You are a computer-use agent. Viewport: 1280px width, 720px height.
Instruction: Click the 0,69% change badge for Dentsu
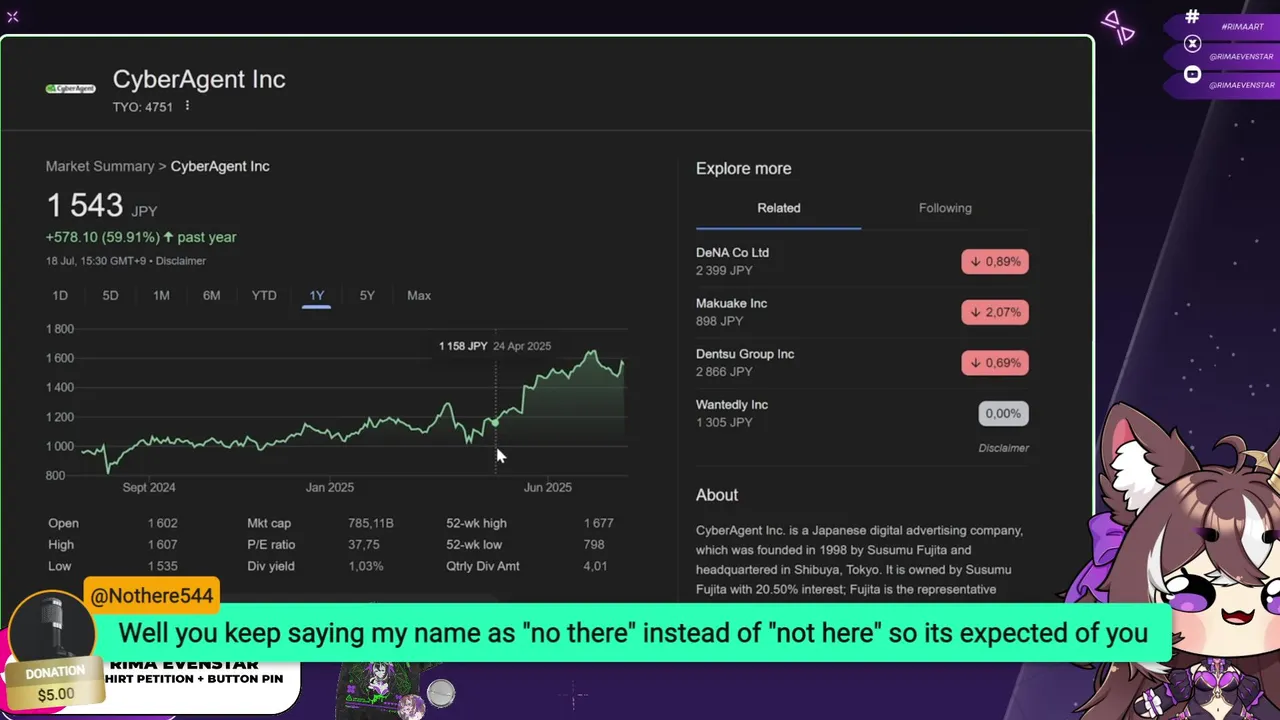995,363
